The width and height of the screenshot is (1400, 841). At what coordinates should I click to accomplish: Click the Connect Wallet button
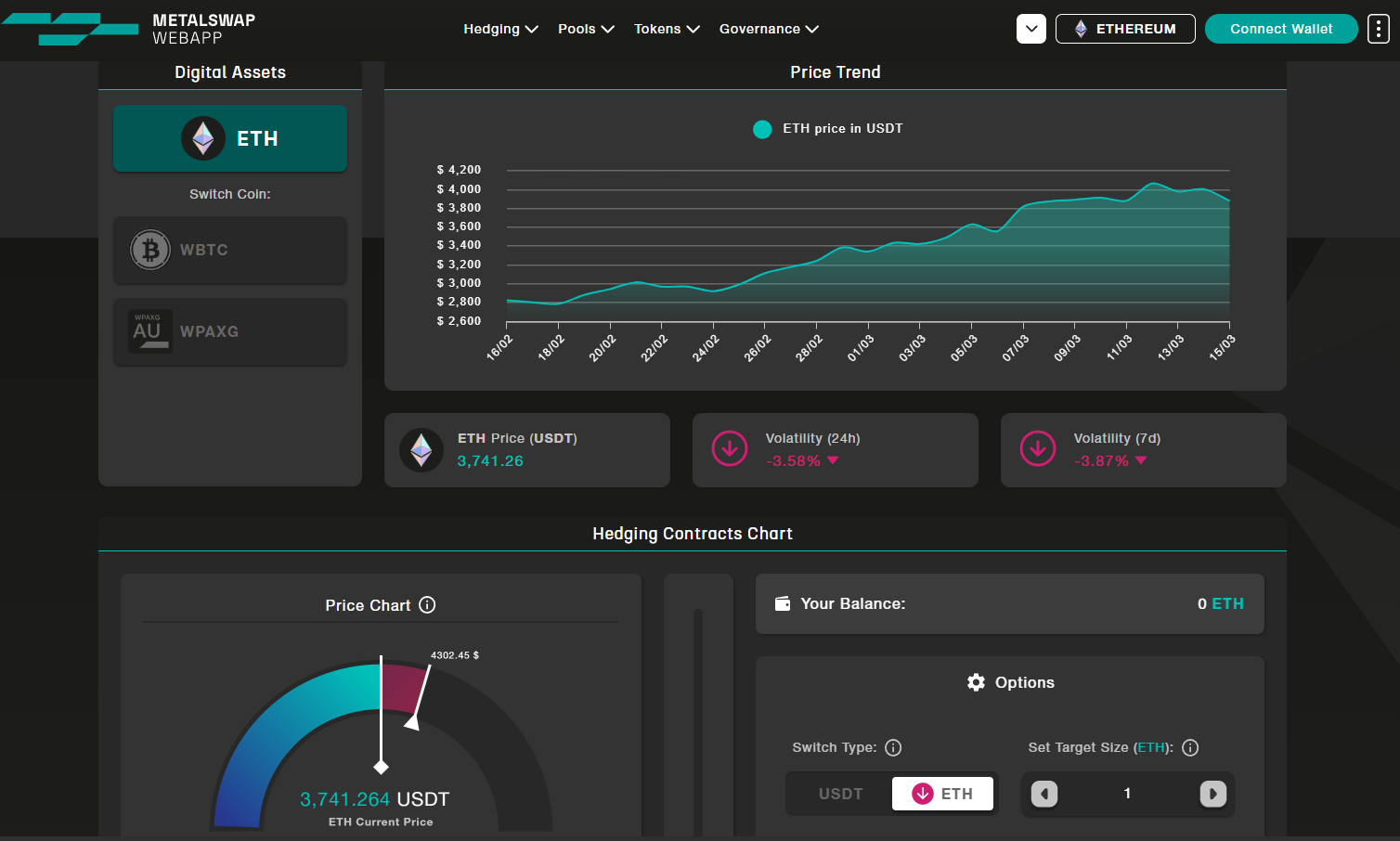tap(1281, 29)
